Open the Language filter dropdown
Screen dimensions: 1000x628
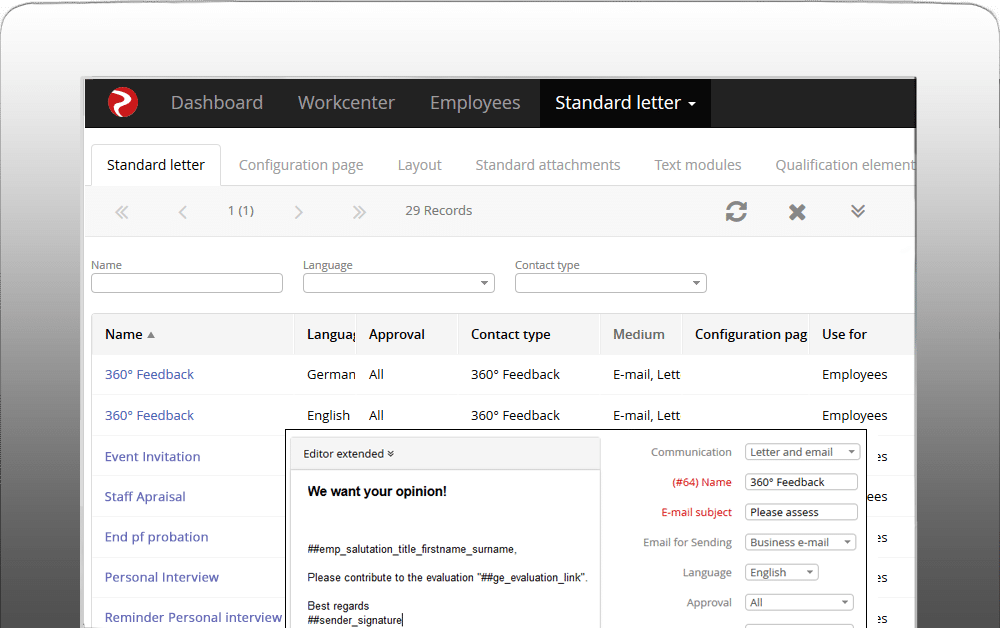pos(399,283)
